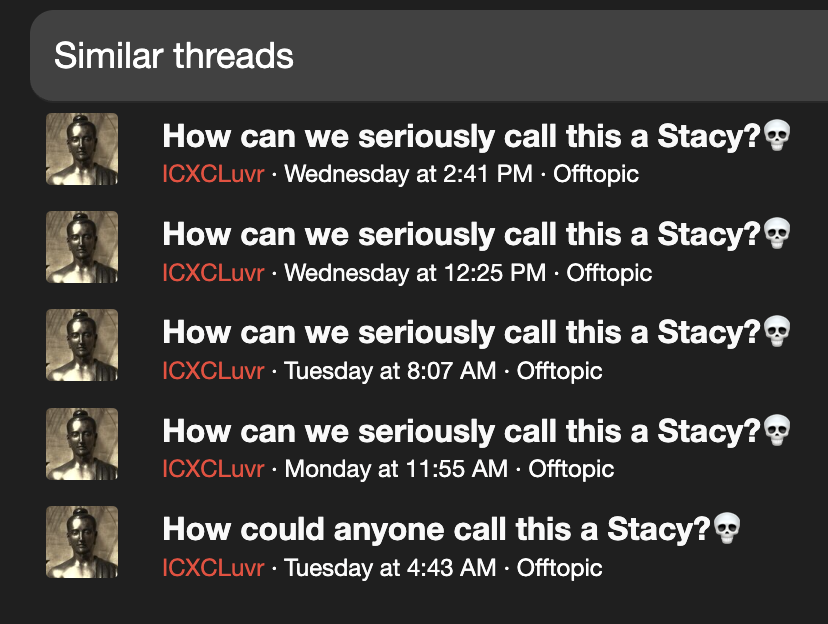This screenshot has width=828, height=624.
Task: Open Stacy thread posted Monday 11:55 AM
Action: pos(476,431)
